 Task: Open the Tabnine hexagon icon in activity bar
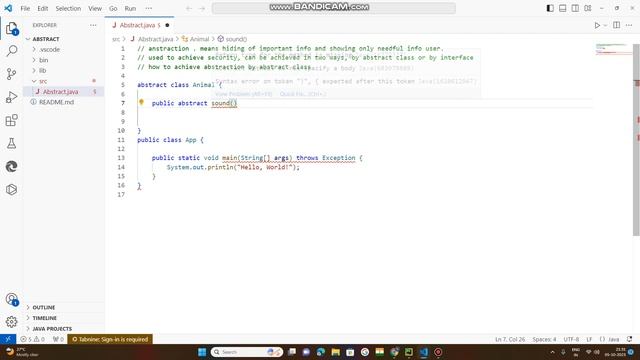click(11, 189)
